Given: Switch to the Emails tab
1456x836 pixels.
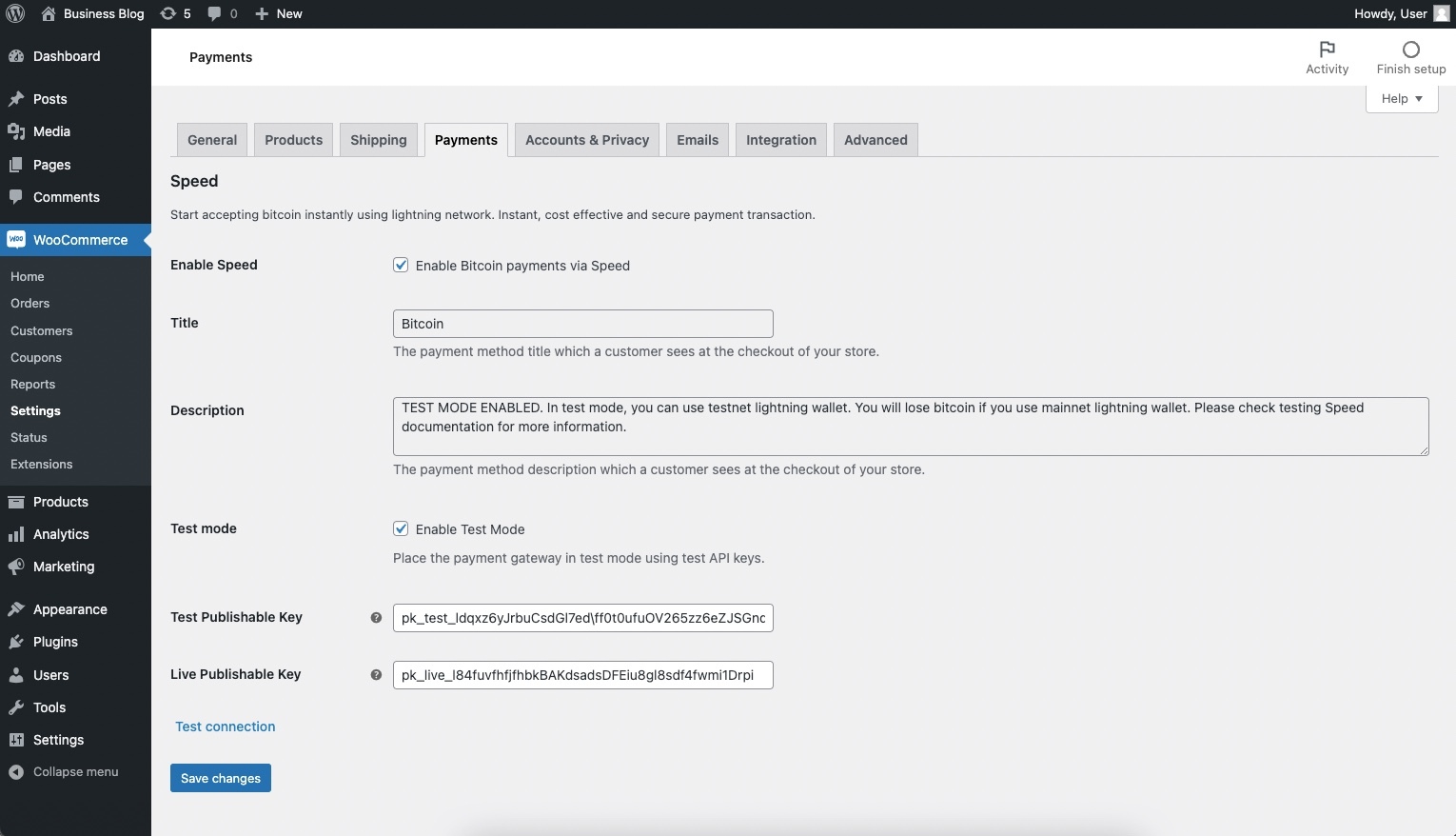Looking at the screenshot, I should pos(698,140).
